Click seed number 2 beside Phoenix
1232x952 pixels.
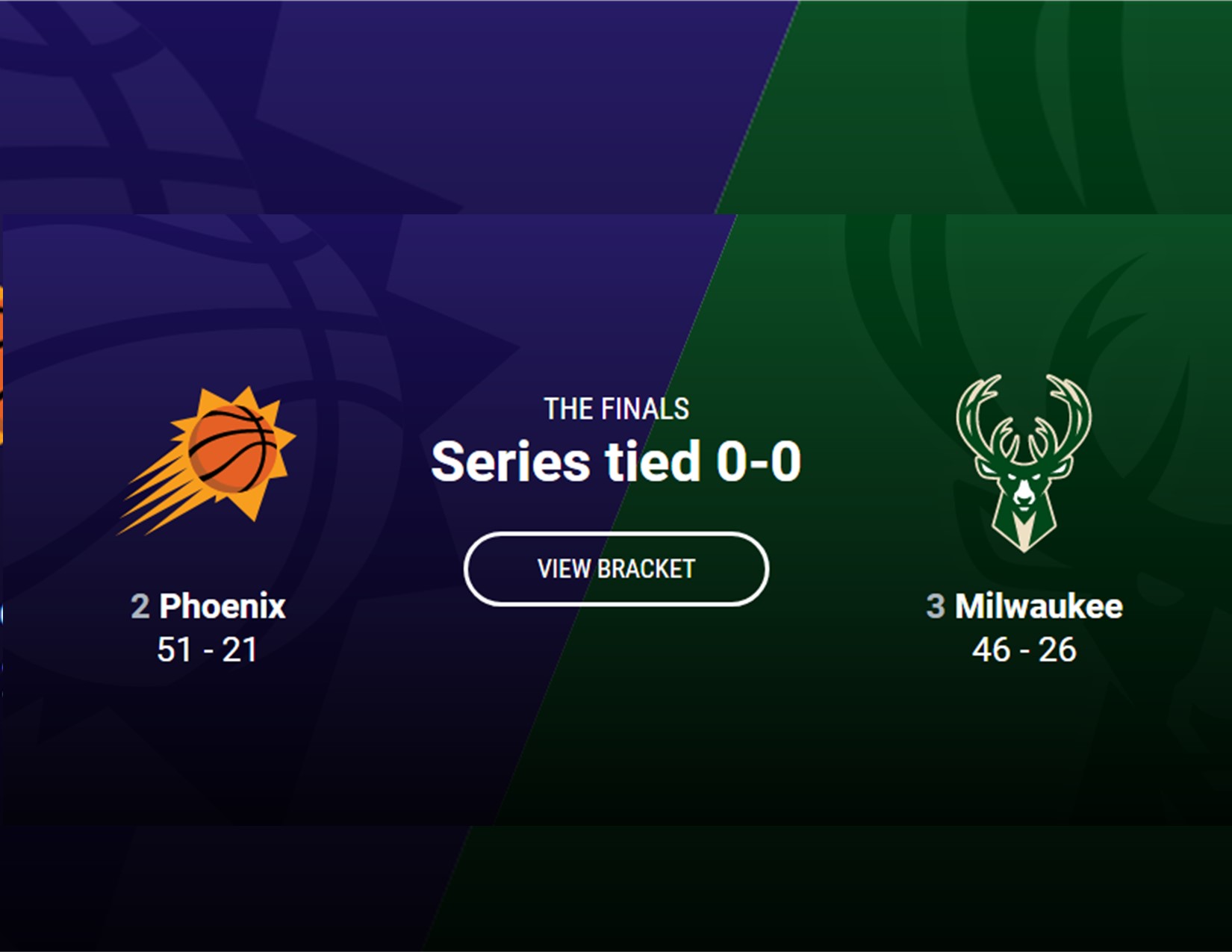pyautogui.click(x=140, y=606)
